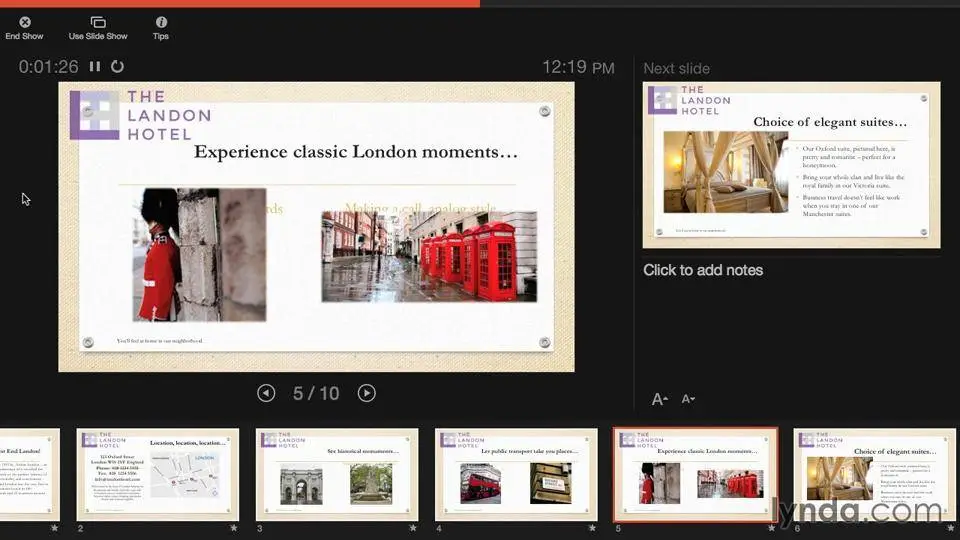Click to add notes field
960x540 pixels.
pos(703,270)
